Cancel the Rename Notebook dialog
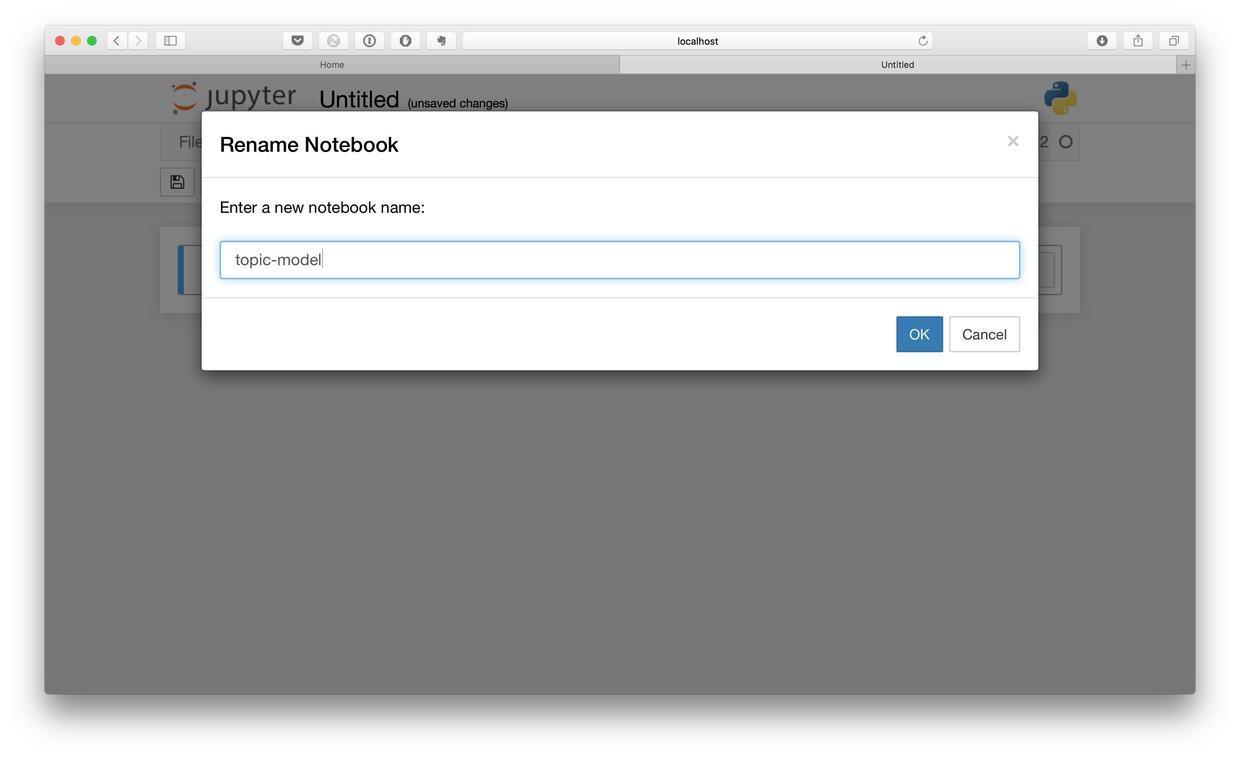The height and width of the screenshot is (758, 1240). coord(984,334)
